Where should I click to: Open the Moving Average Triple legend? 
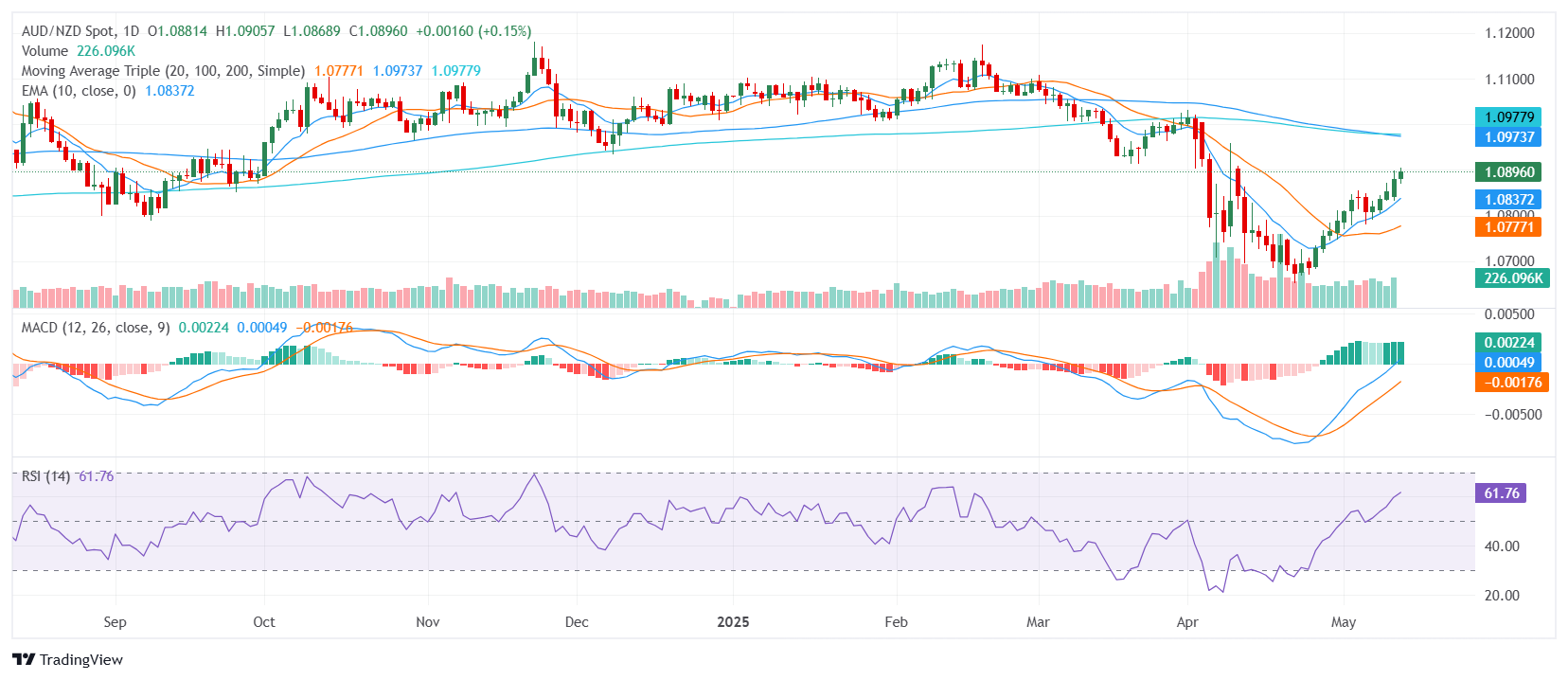point(163,71)
